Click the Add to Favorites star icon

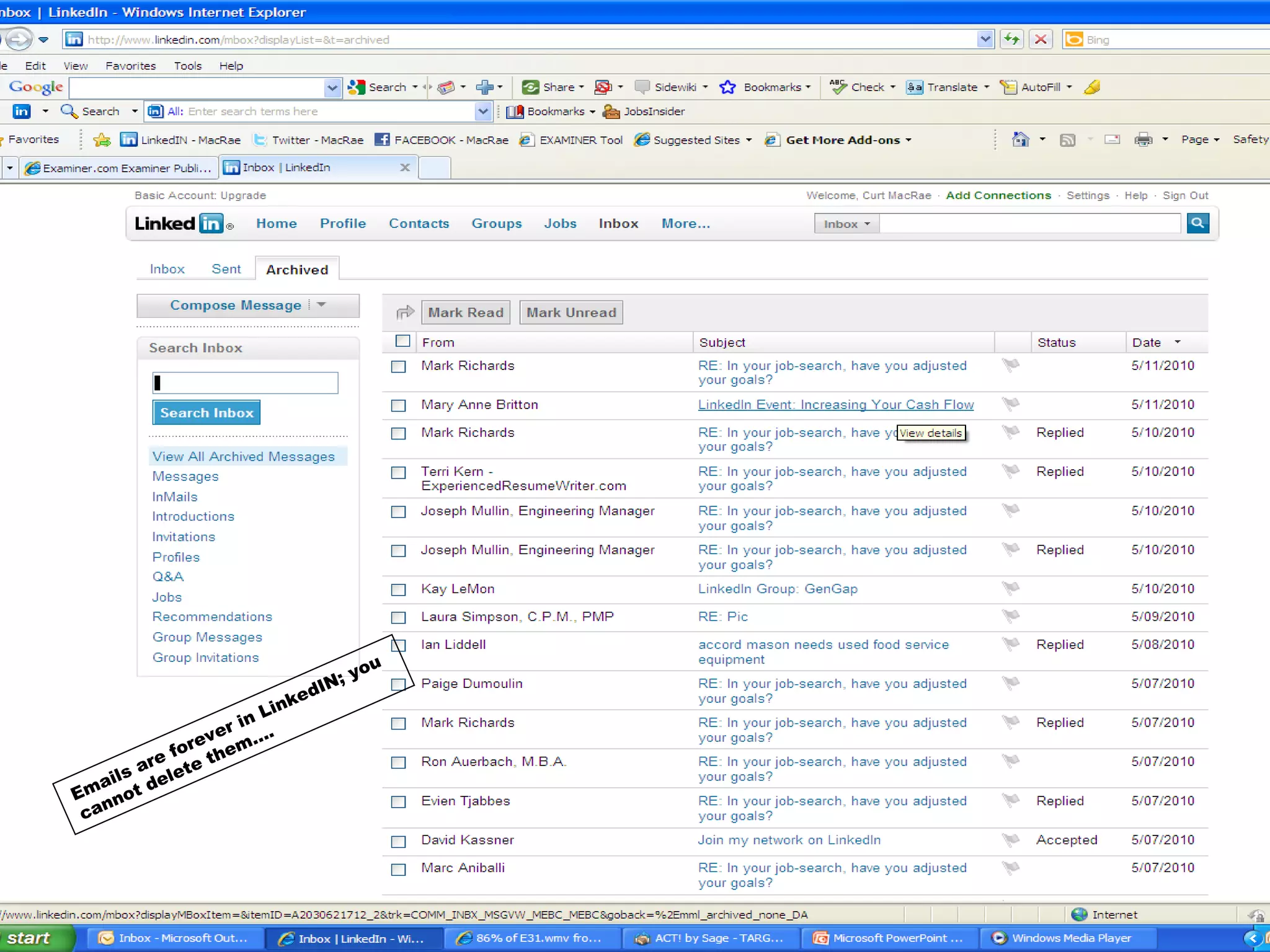[x=102, y=140]
